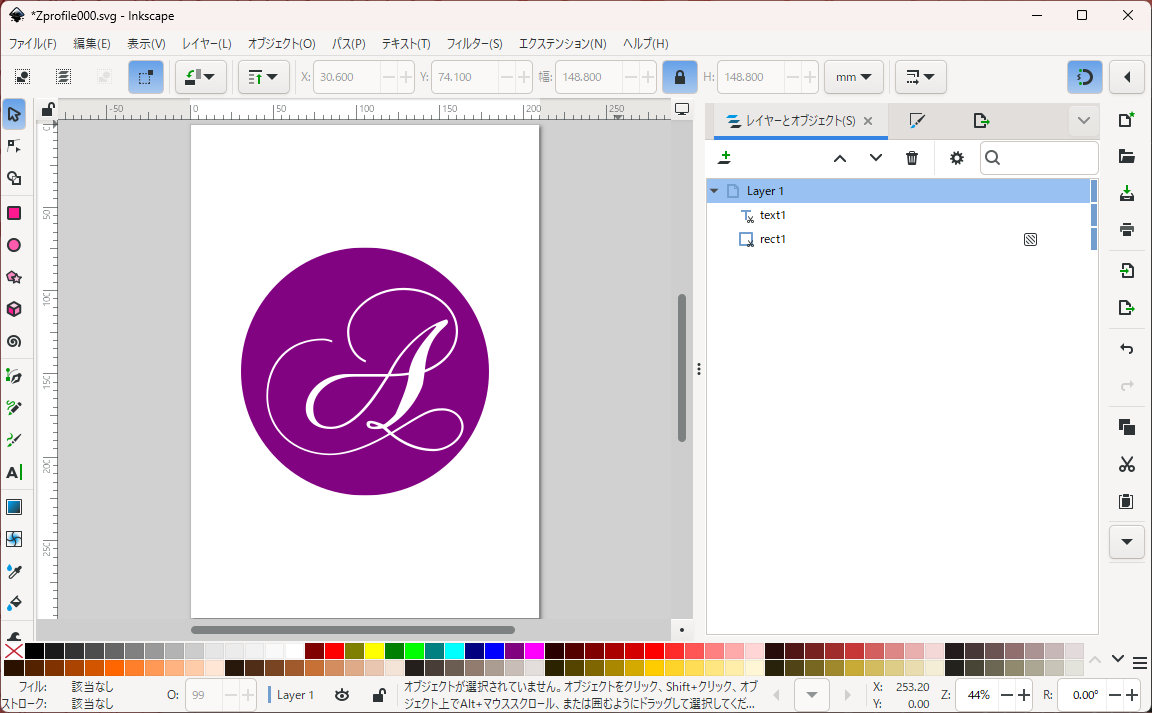
Task: Toggle Layer 1 lock in status bar
Action: (379, 695)
